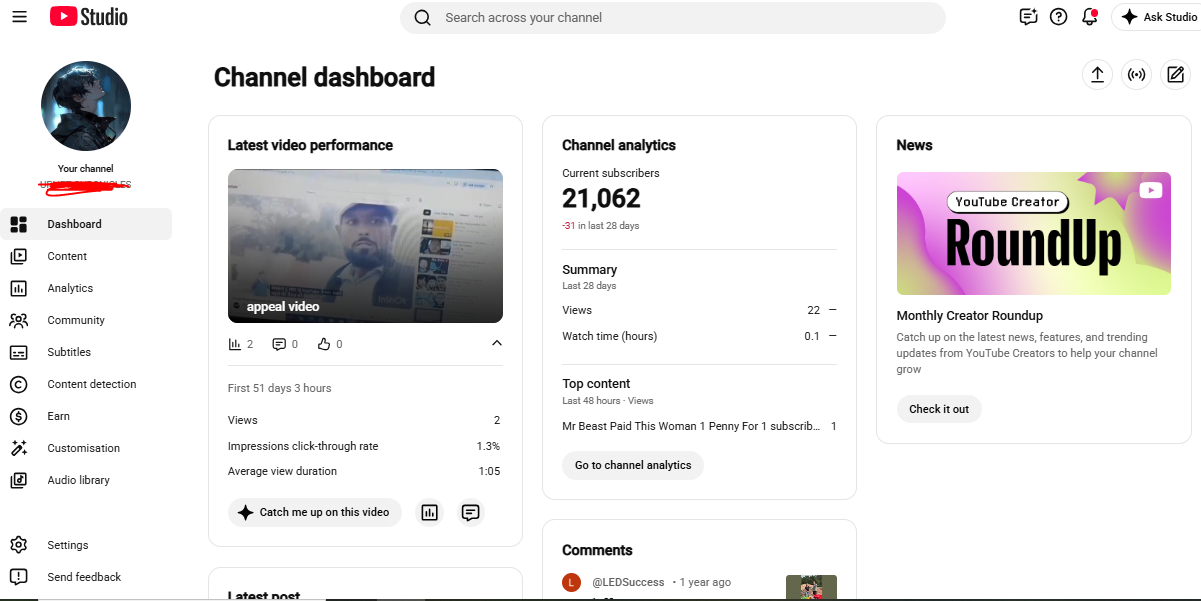
Task: Click the Content detection copyright icon
Action: (18, 384)
